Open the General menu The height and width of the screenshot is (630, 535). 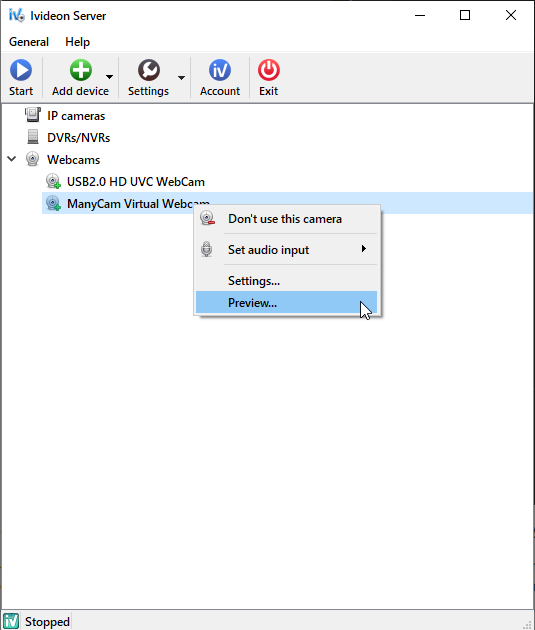tap(29, 42)
